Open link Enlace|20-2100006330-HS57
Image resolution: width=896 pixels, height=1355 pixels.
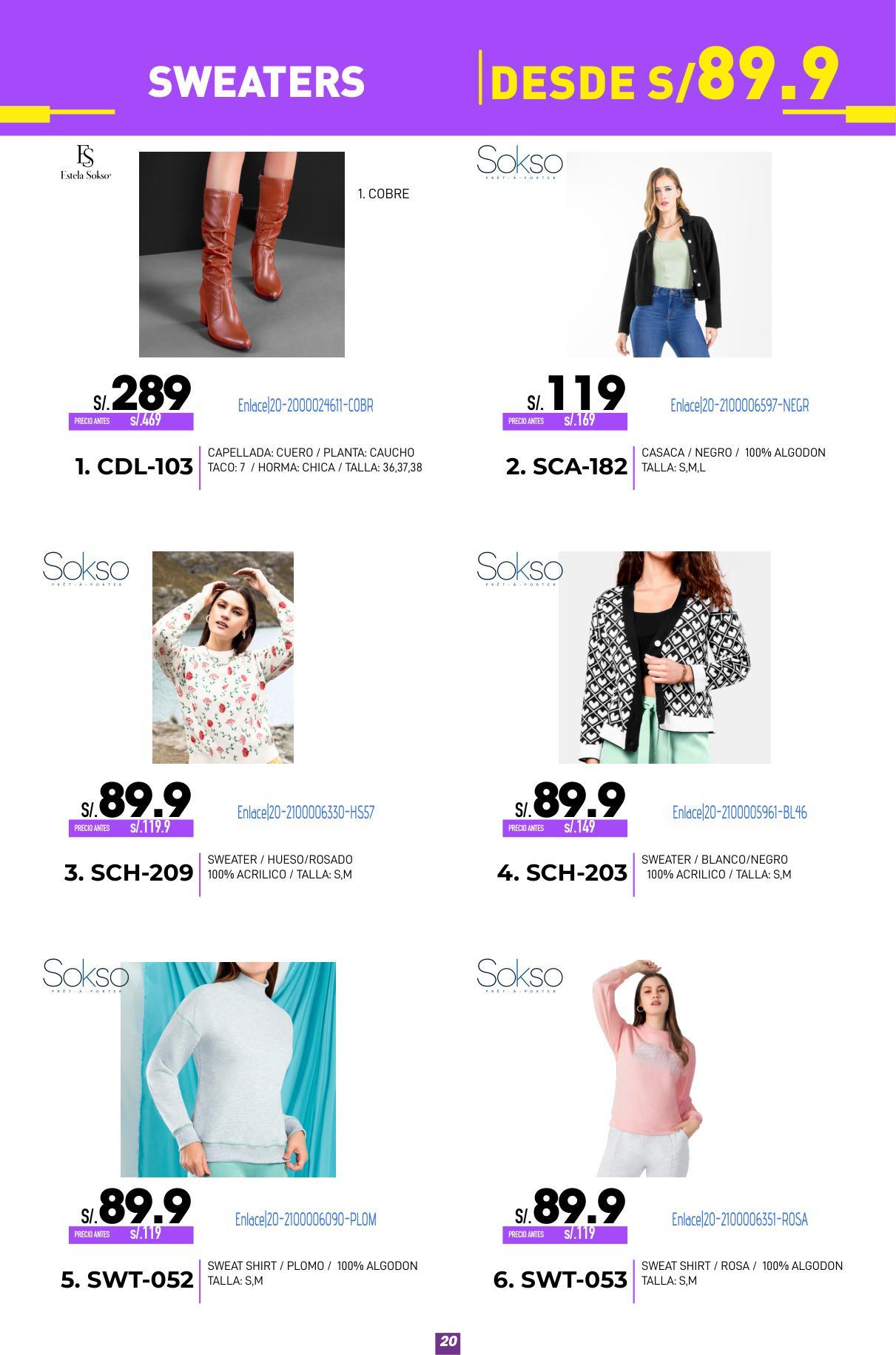(306, 813)
